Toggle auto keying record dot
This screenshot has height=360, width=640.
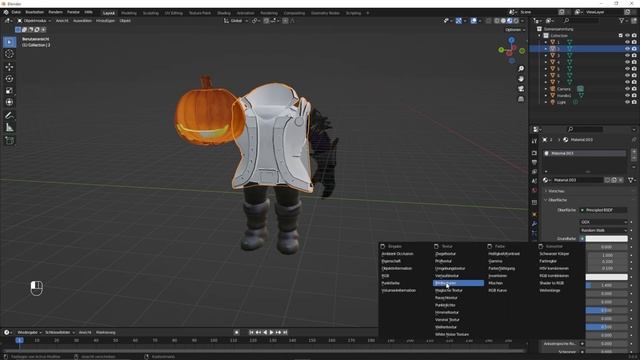click(236, 332)
